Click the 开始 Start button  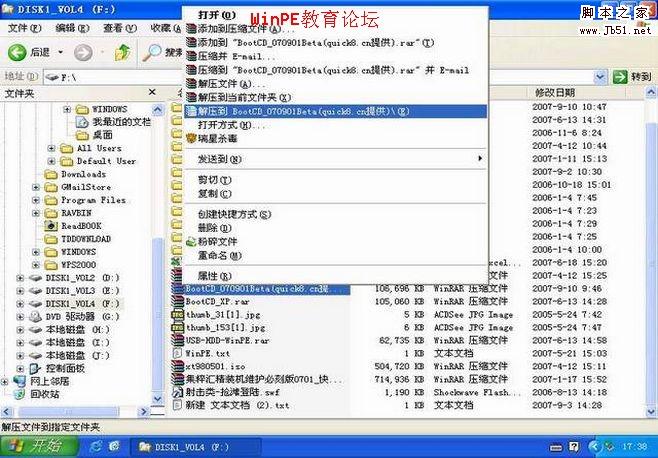pyautogui.click(x=39, y=446)
